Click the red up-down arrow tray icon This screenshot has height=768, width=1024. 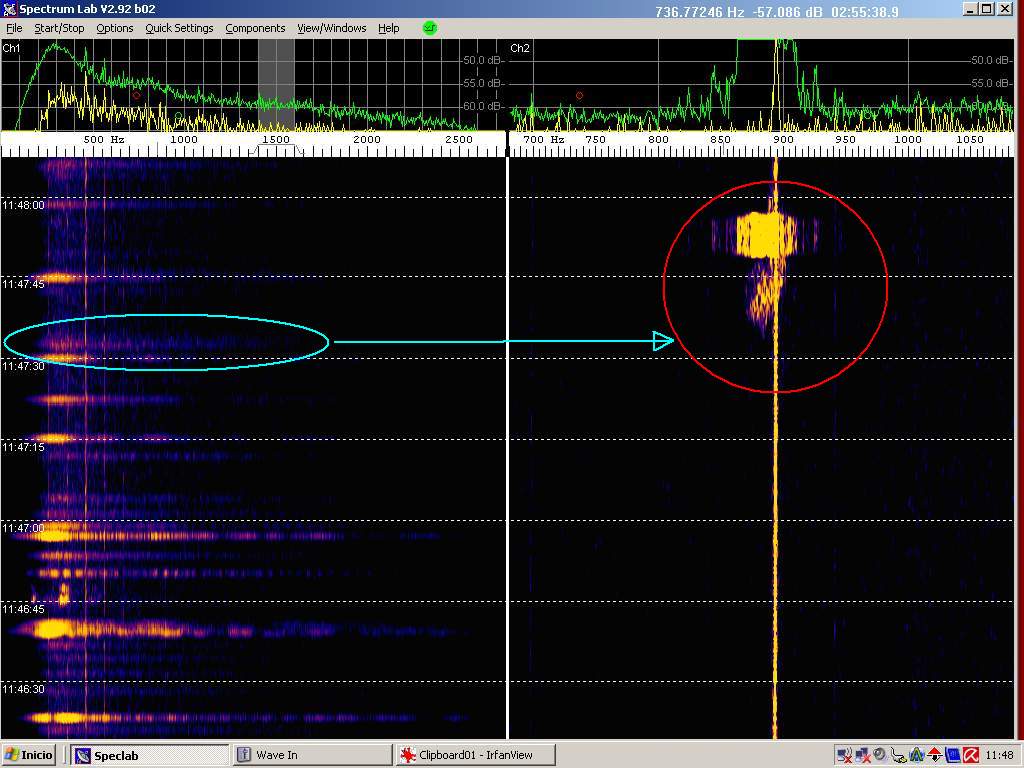pyautogui.click(x=934, y=755)
